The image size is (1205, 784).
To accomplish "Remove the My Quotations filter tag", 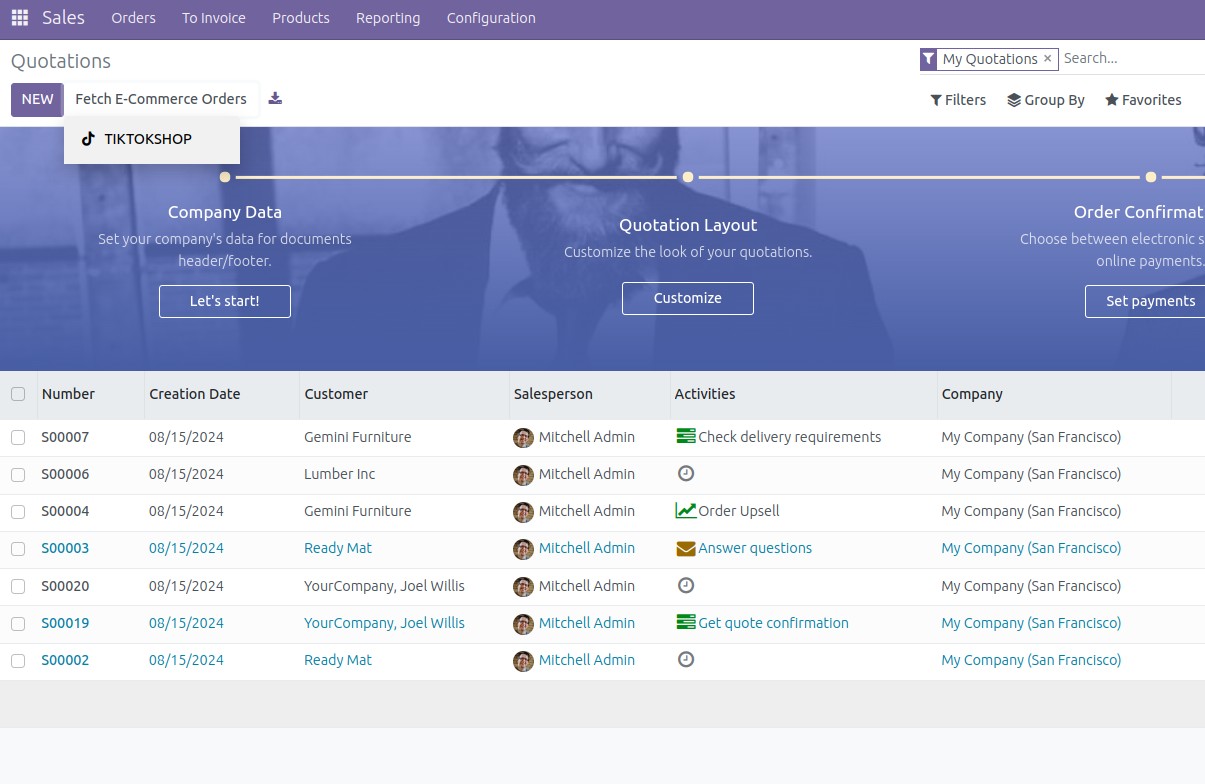I will pyautogui.click(x=1047, y=59).
